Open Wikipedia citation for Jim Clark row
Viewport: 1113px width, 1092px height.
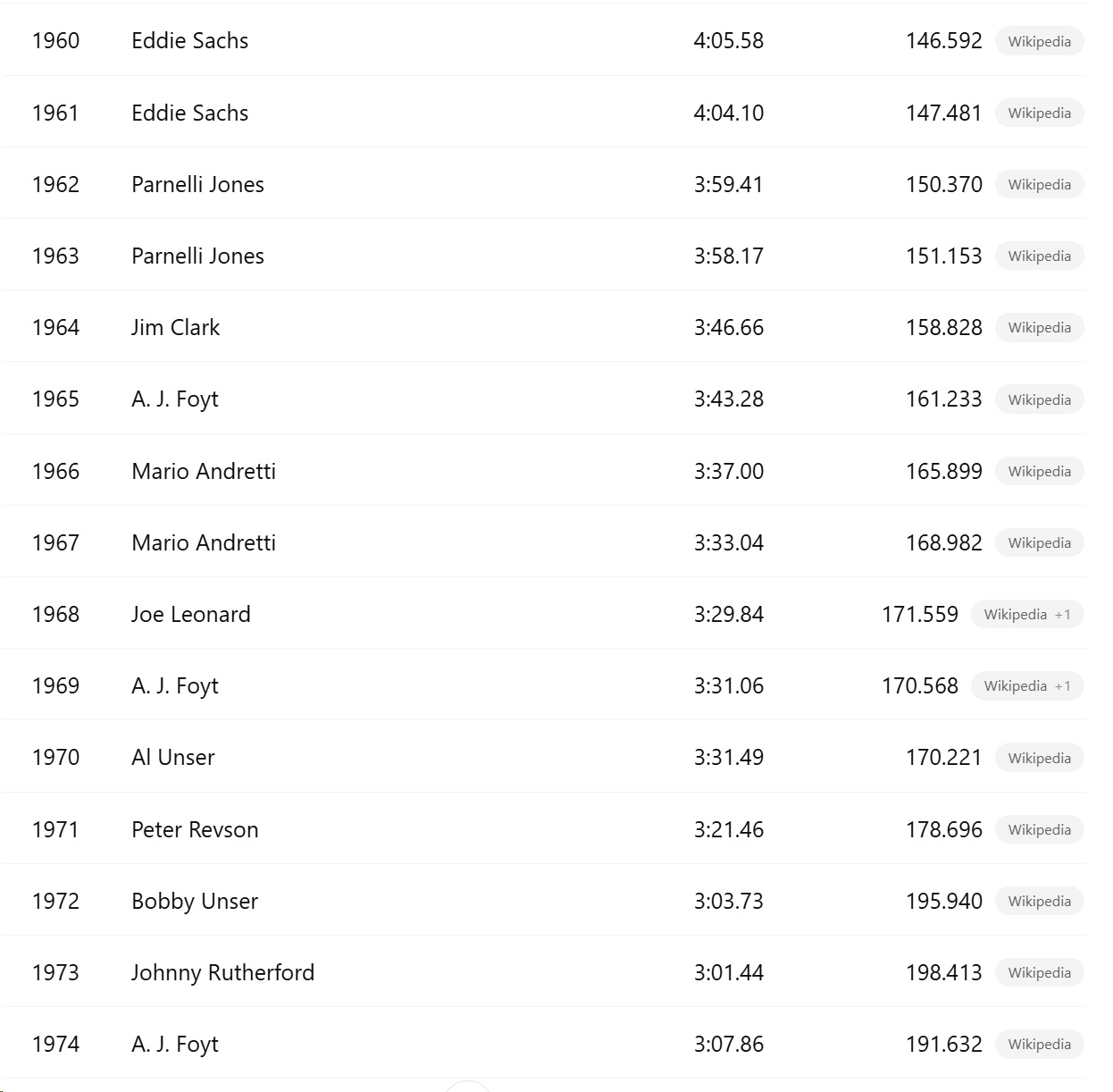coord(1039,327)
